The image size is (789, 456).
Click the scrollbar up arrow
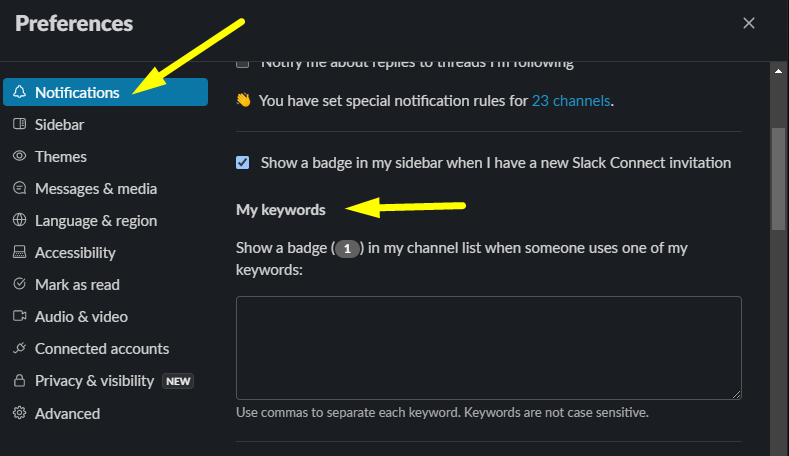779,70
